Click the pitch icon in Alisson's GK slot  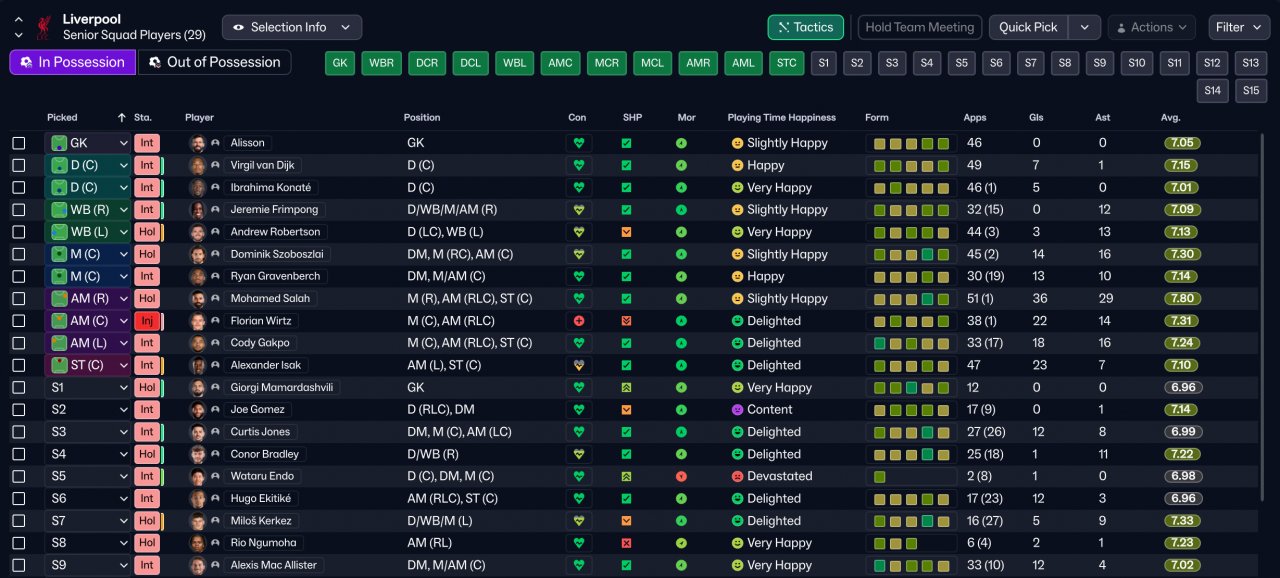click(59, 143)
